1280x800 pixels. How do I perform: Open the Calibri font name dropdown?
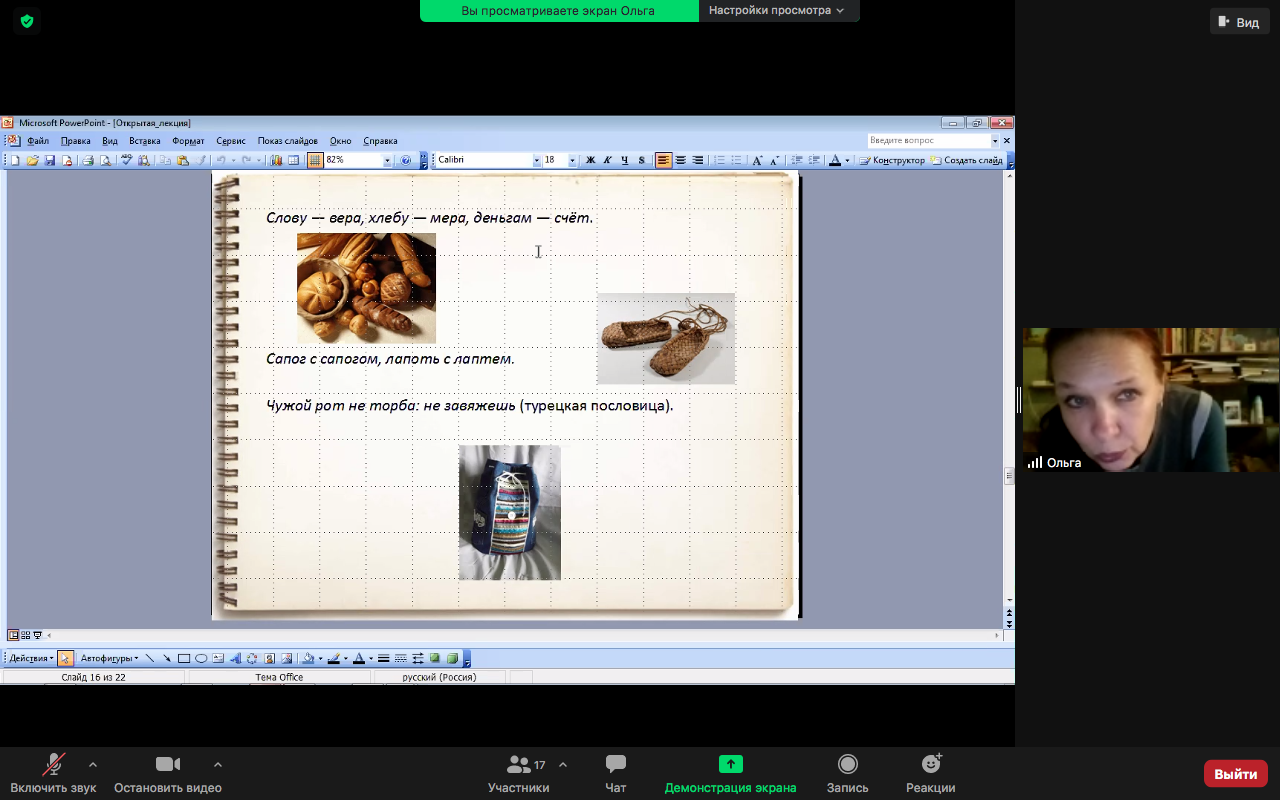click(536, 160)
